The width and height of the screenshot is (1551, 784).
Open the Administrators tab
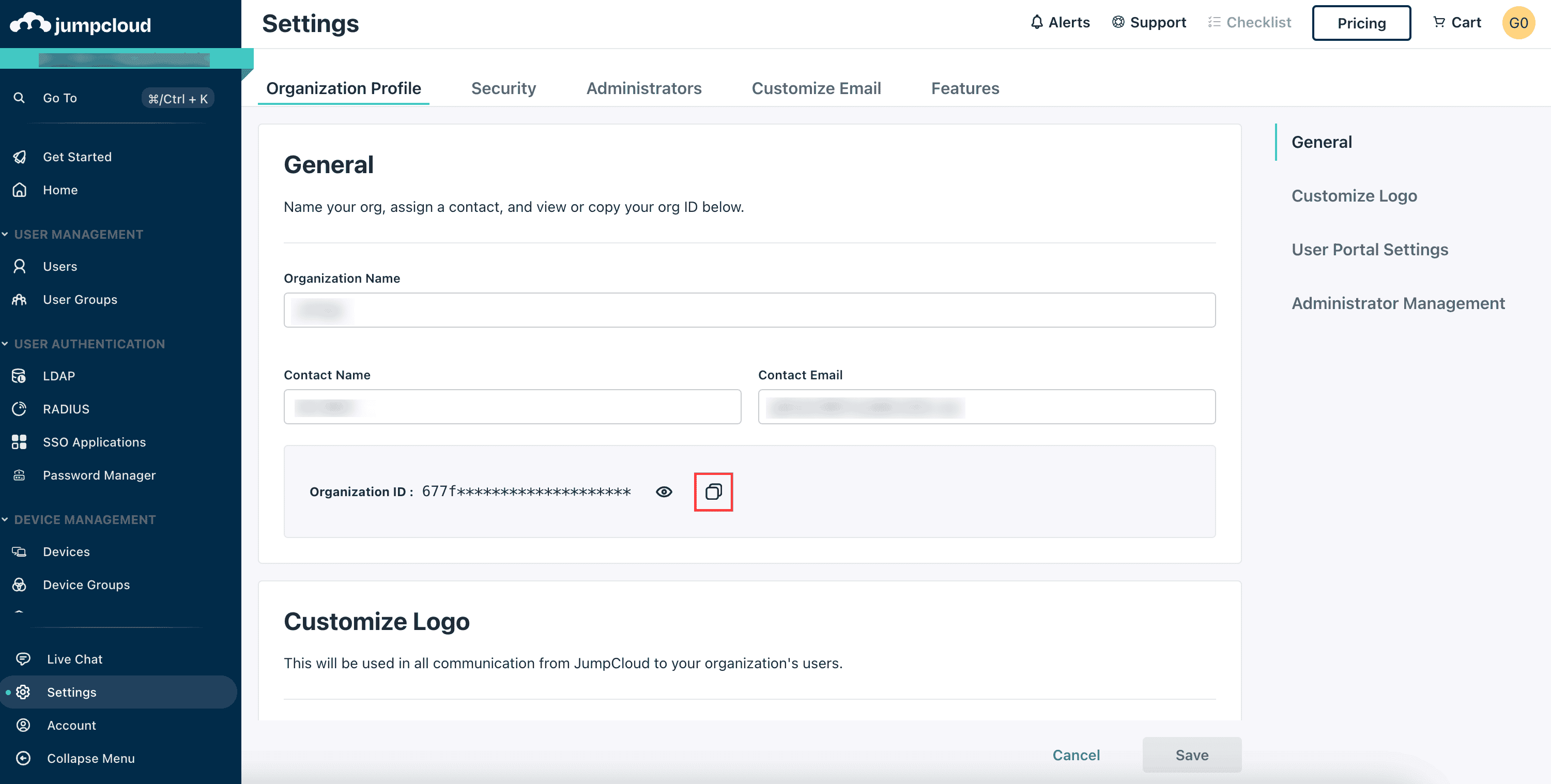point(643,88)
